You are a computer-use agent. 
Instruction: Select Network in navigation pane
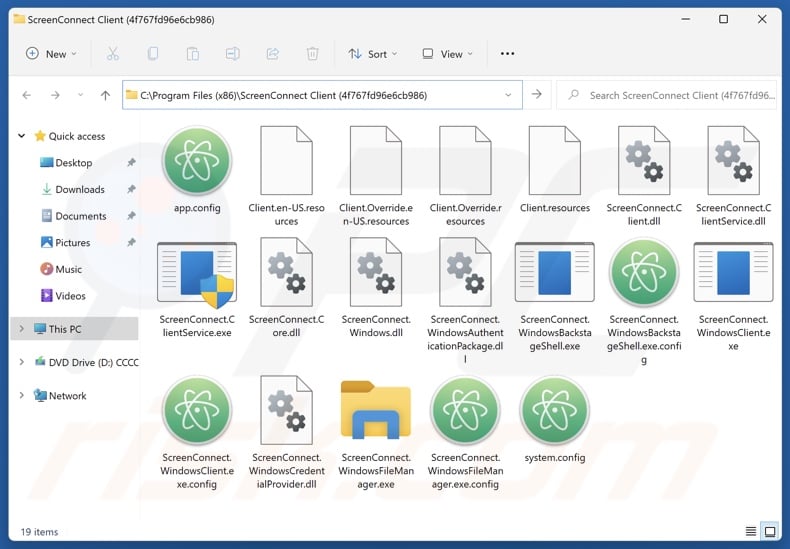(60, 395)
